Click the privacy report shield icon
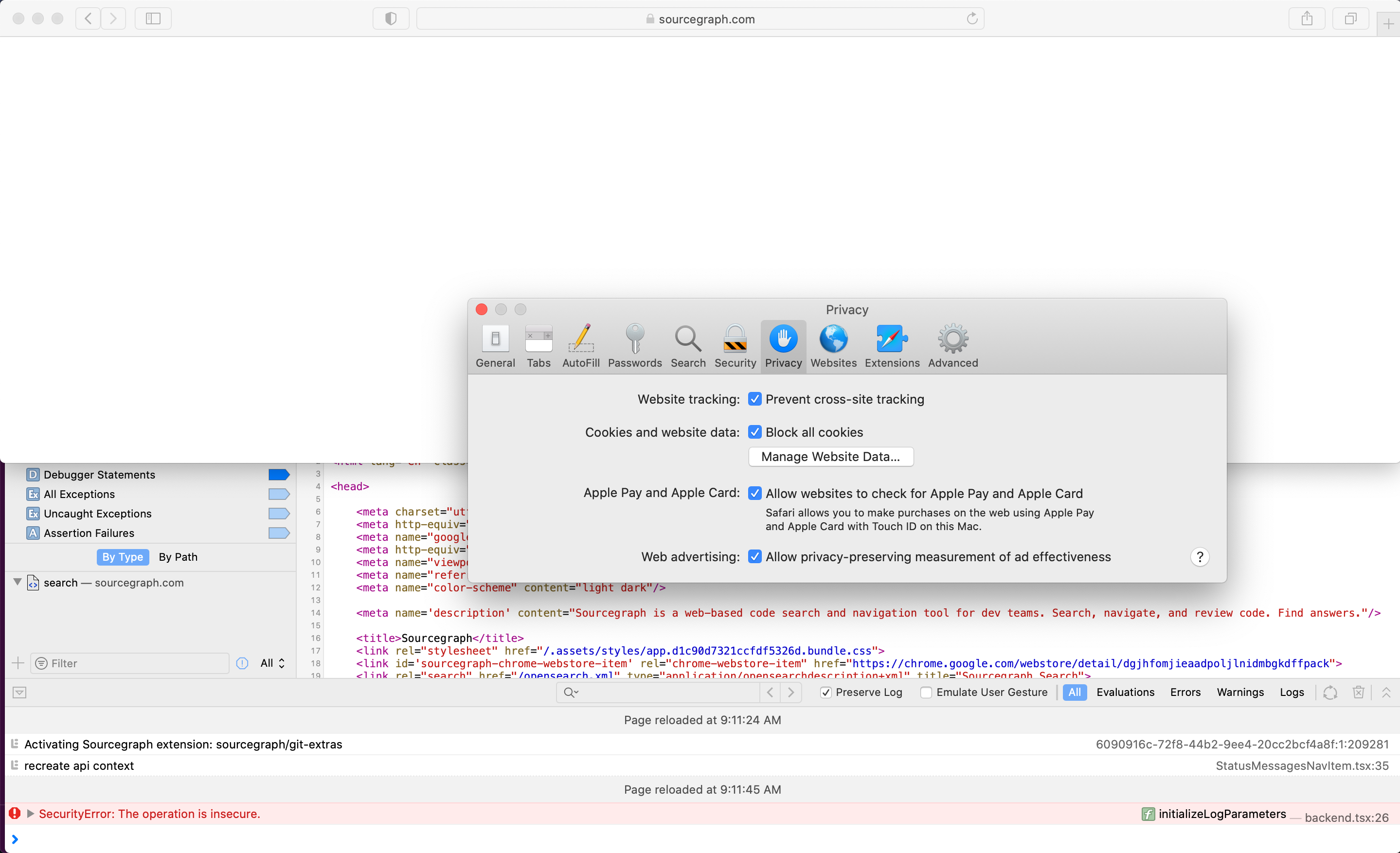The width and height of the screenshot is (1400, 853). [390, 19]
